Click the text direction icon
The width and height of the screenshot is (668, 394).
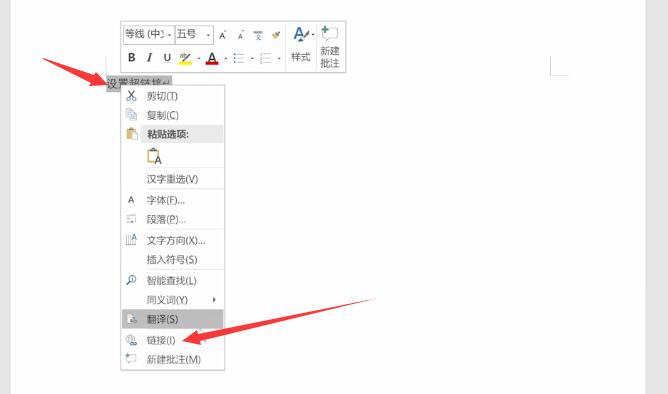[x=131, y=240]
